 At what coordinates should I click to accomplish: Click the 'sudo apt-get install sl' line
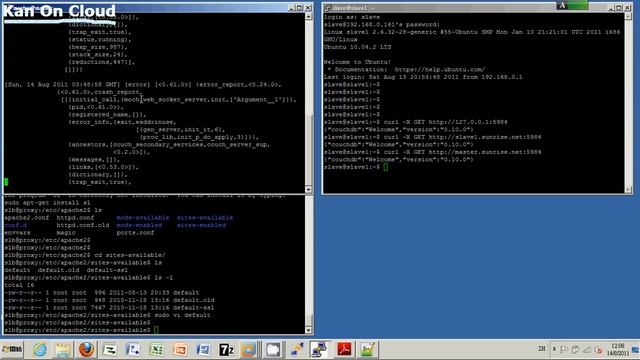click(47, 202)
